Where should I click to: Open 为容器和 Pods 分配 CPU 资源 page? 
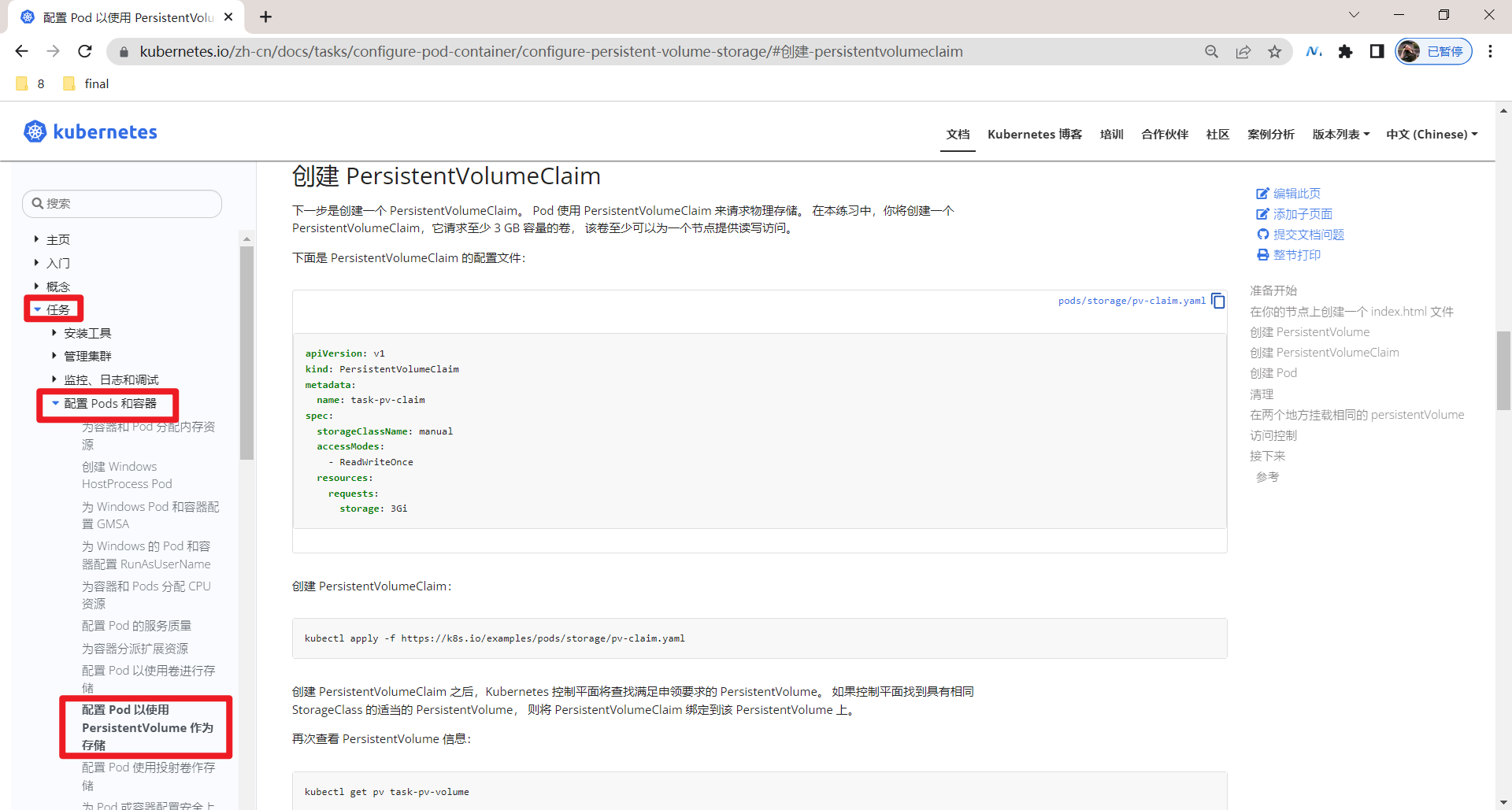tap(146, 595)
